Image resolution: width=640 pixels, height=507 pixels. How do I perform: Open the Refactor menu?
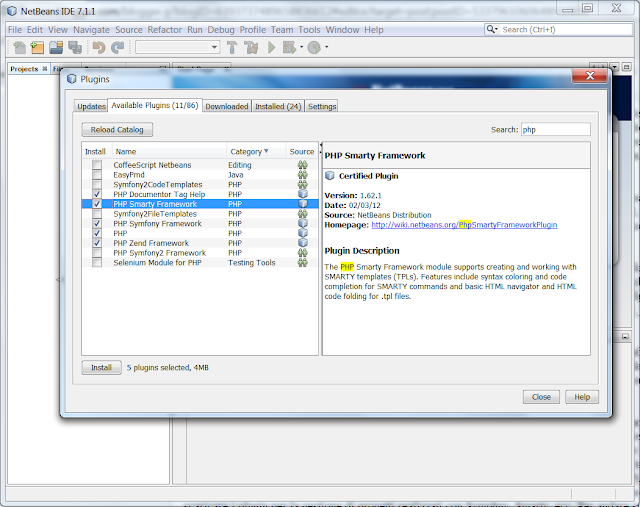pyautogui.click(x=164, y=30)
